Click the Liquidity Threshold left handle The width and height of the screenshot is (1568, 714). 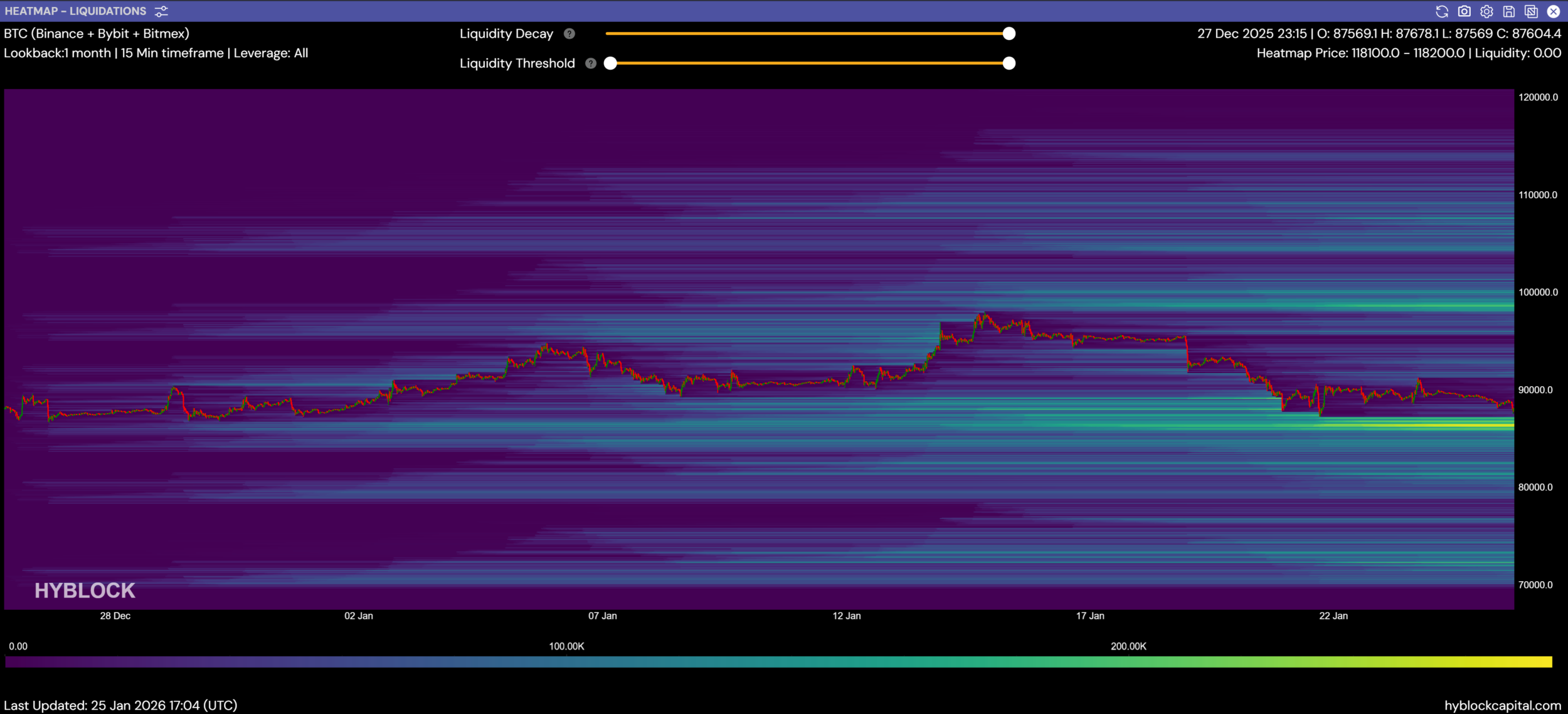pos(610,63)
